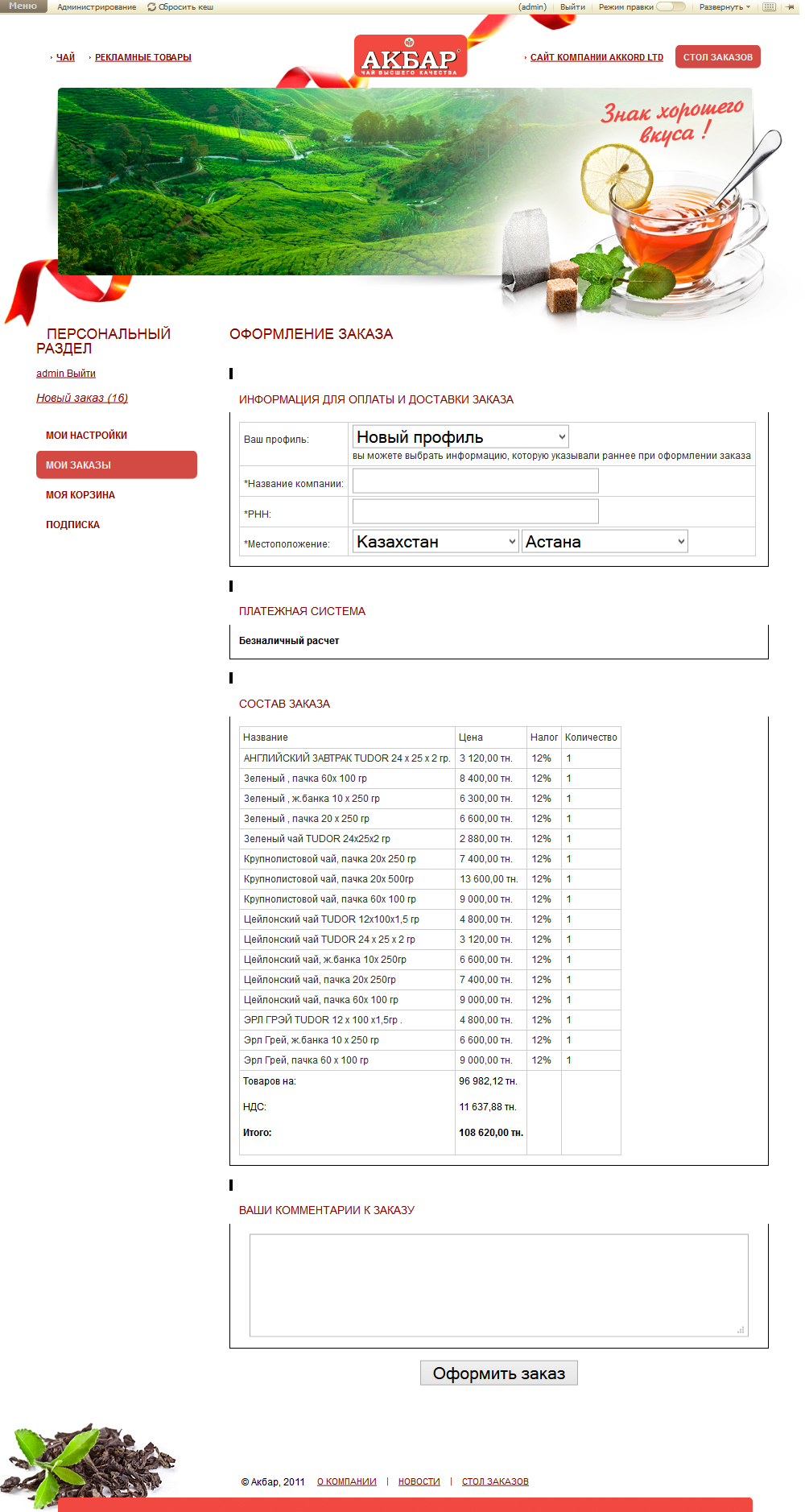Image resolution: width=805 pixels, height=1512 pixels.
Task: Open the ЧАЙ navigation link
Action: click(x=65, y=57)
